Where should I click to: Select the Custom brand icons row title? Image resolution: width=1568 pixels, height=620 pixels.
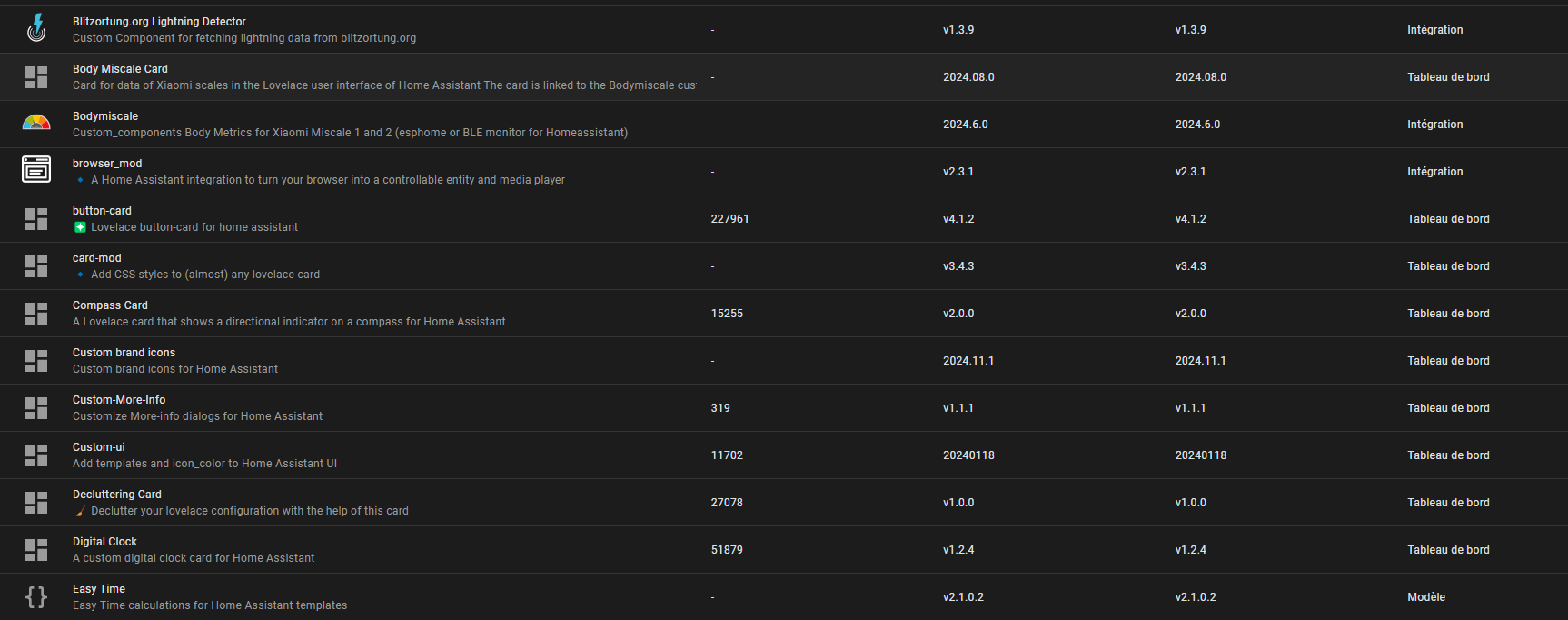click(124, 353)
